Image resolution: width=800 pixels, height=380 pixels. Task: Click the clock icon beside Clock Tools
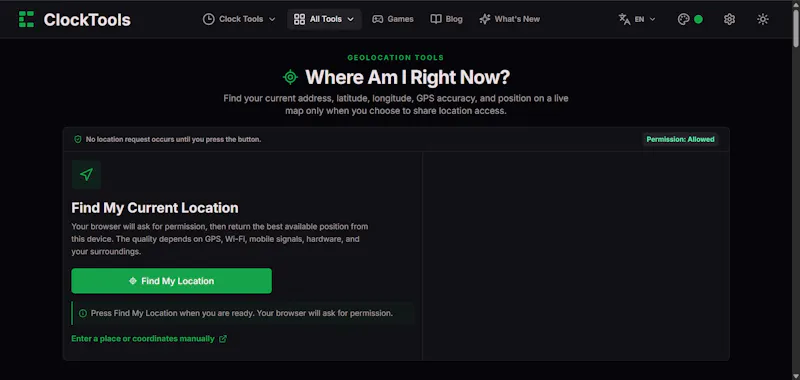[208, 19]
